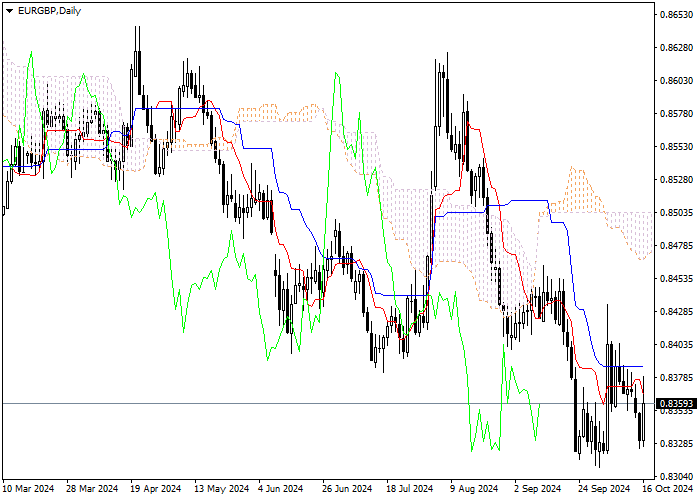Image resolution: width=700 pixels, height=500 pixels.
Task: Click the 26 Jun 2024 date label
Action: pos(347,489)
